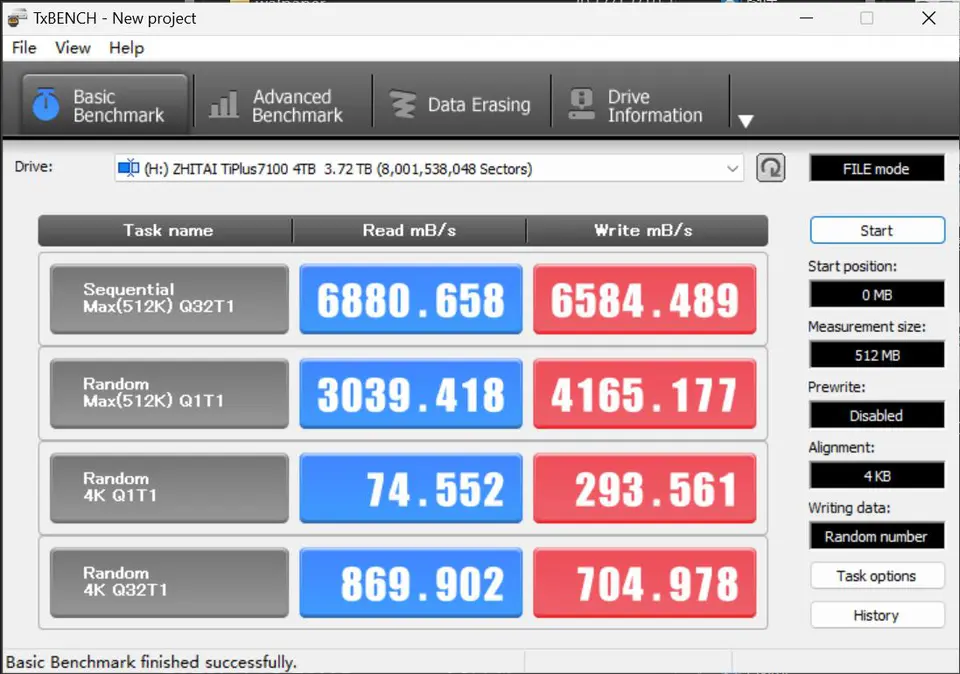Viewport: 960px width, 674px height.
Task: Change the Measurement size 512 MB value
Action: (877, 355)
